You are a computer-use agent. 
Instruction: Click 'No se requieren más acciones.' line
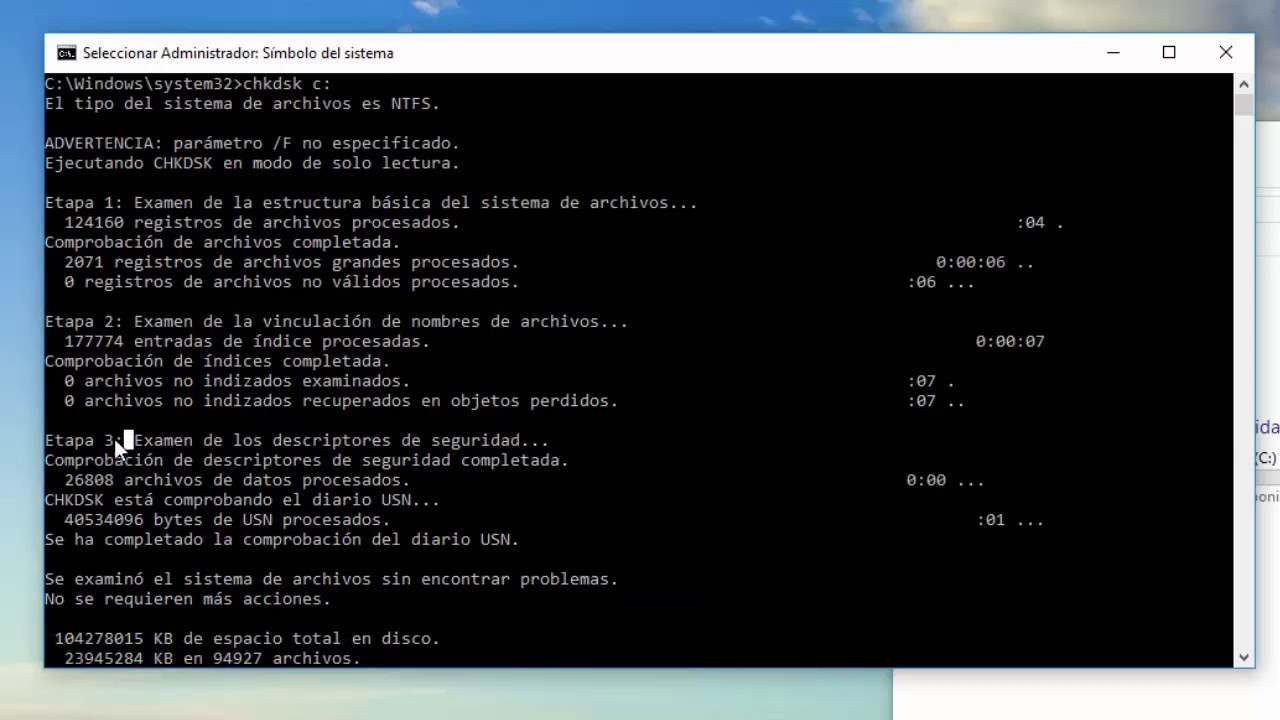pos(188,599)
